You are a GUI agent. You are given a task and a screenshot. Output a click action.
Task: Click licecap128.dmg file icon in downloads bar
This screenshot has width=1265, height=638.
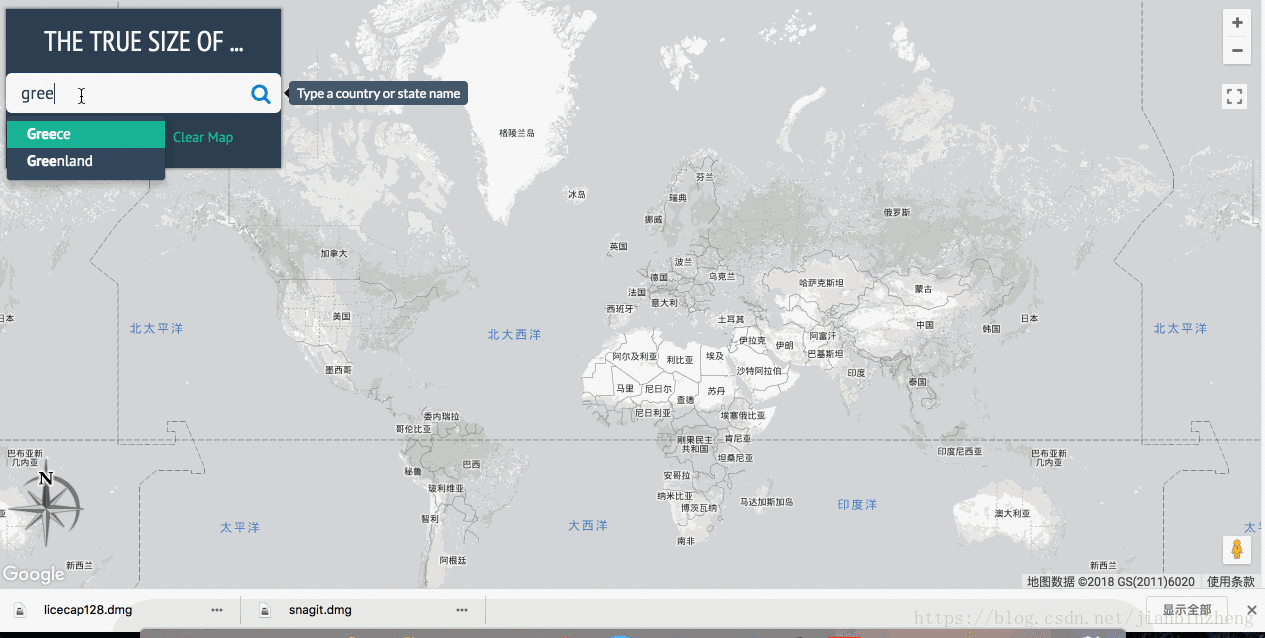point(19,610)
